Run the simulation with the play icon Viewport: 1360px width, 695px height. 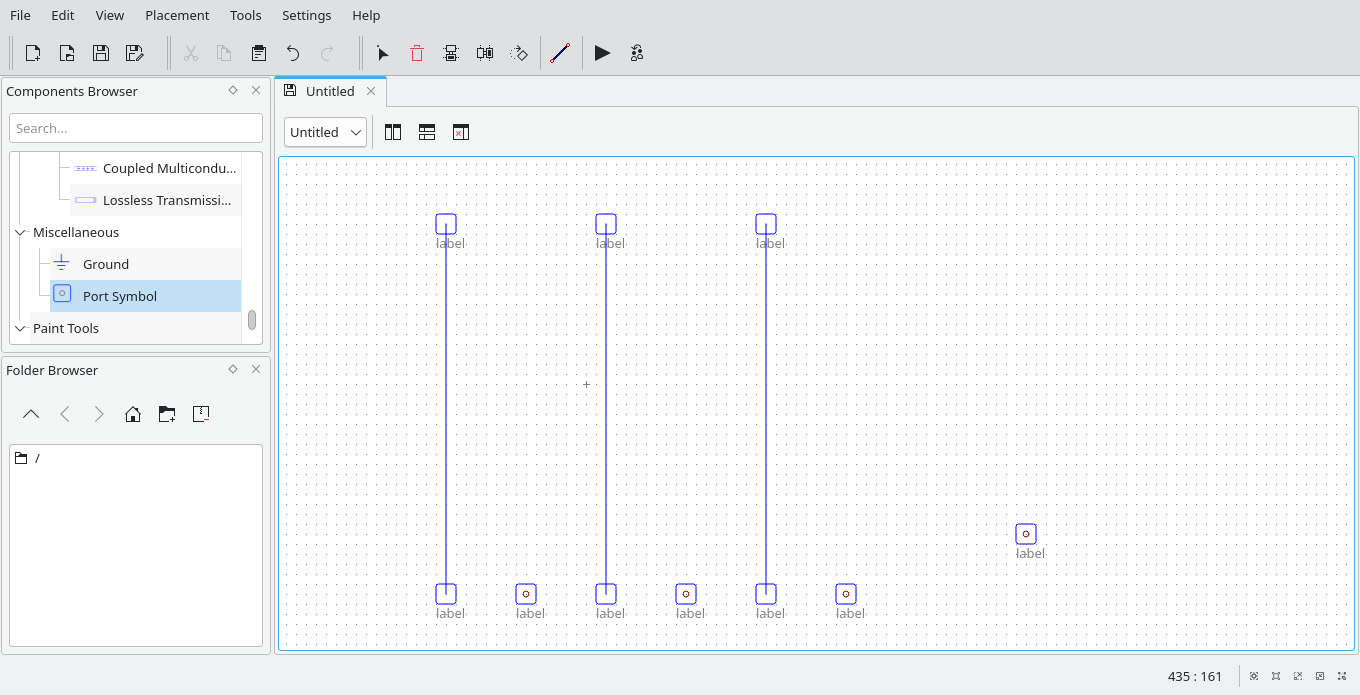click(x=602, y=53)
